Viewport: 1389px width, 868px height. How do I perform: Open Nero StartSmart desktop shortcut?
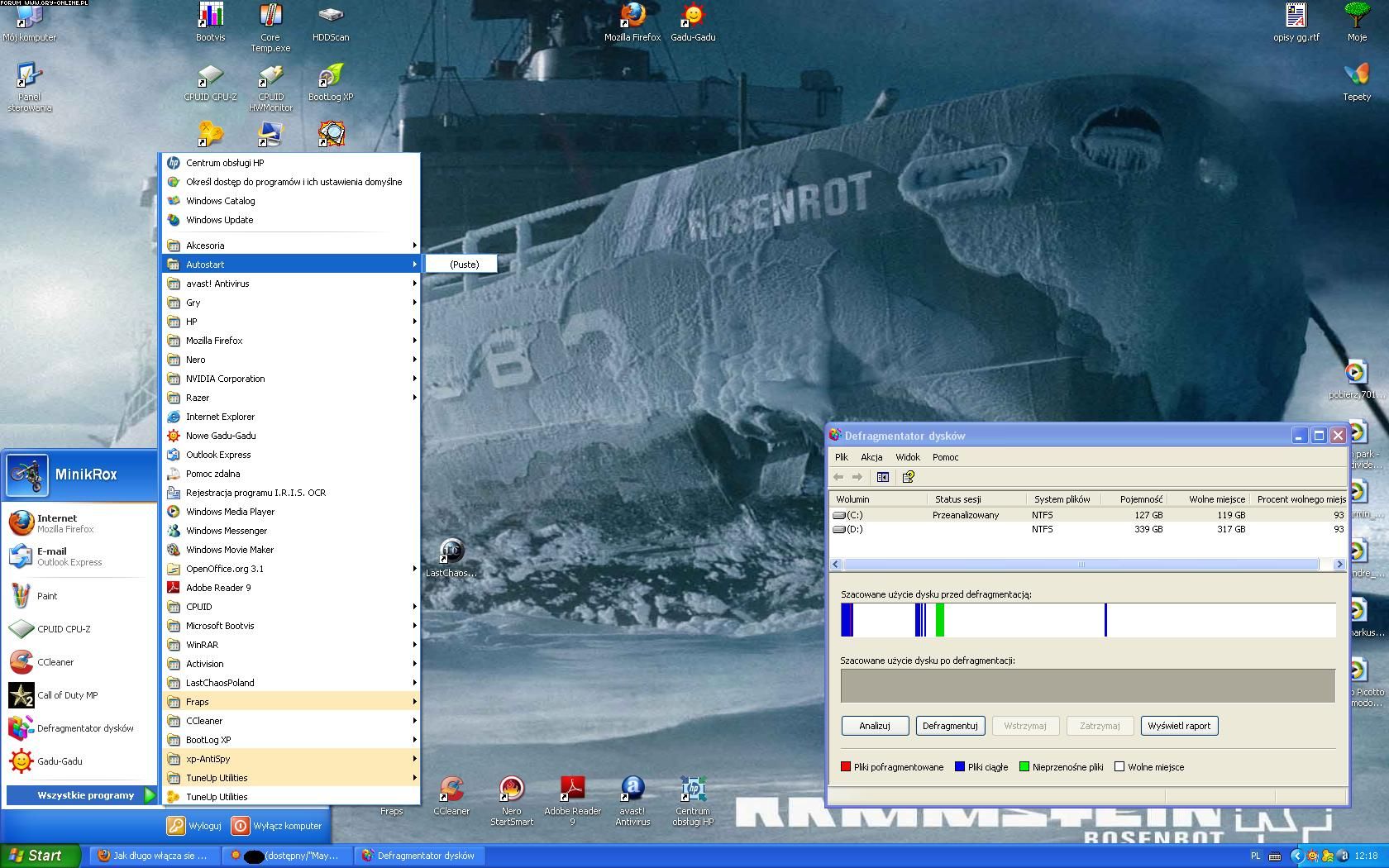[512, 801]
